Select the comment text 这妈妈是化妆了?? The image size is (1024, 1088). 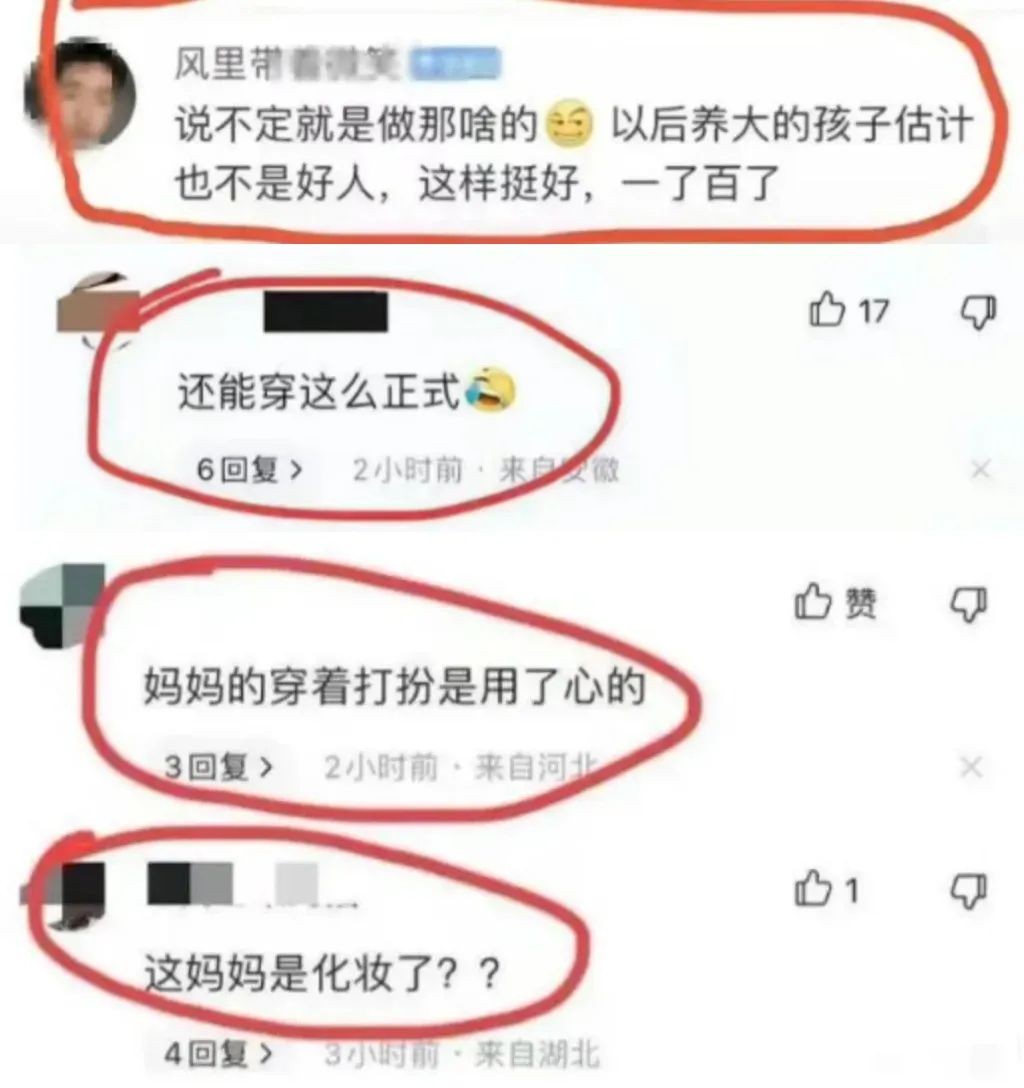pyautogui.click(x=323, y=972)
